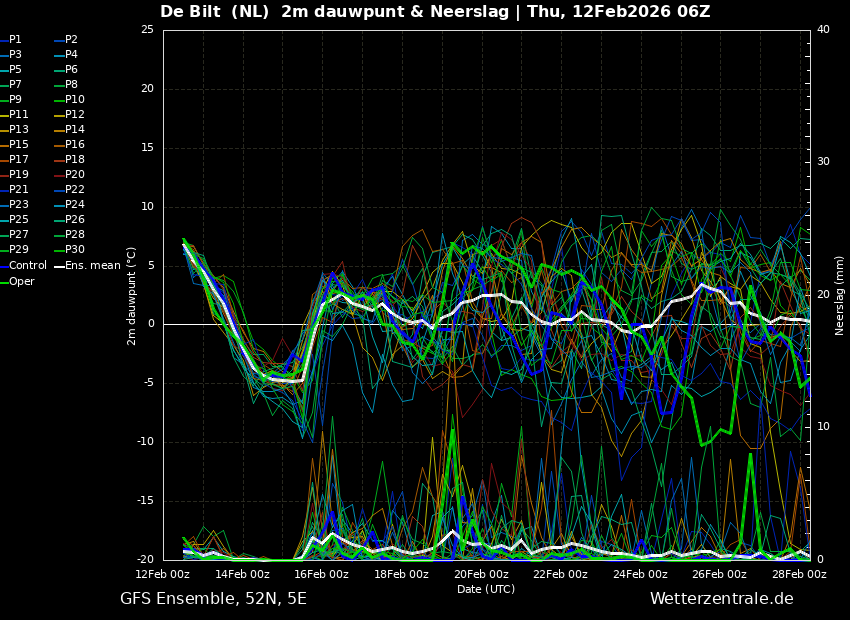Click the P1 legend entry
Viewport: 850px width, 620px height.
click(x=15, y=40)
